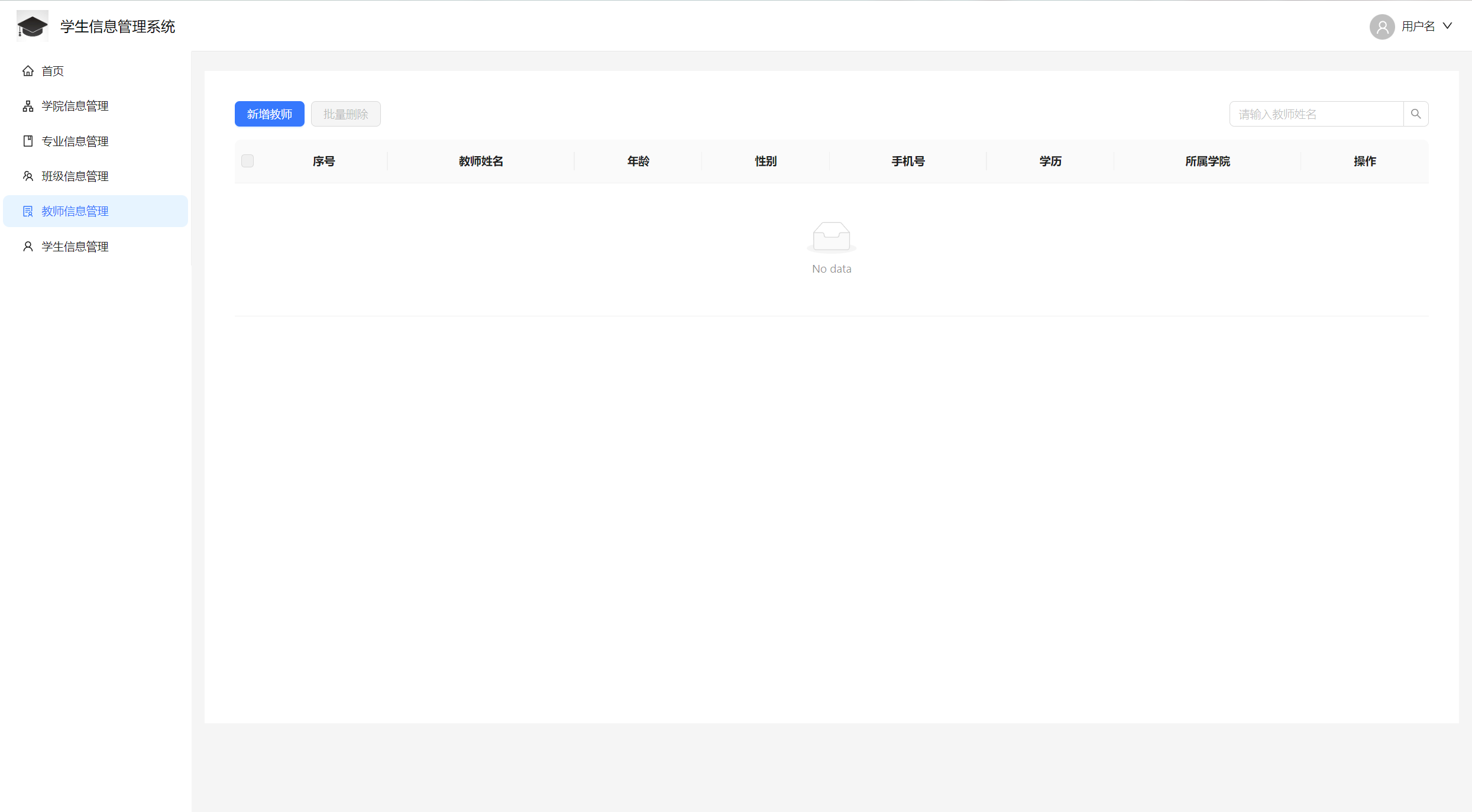The height and width of the screenshot is (812, 1472).
Task: Go to 学生信息管理 menu item
Action: tap(75, 247)
